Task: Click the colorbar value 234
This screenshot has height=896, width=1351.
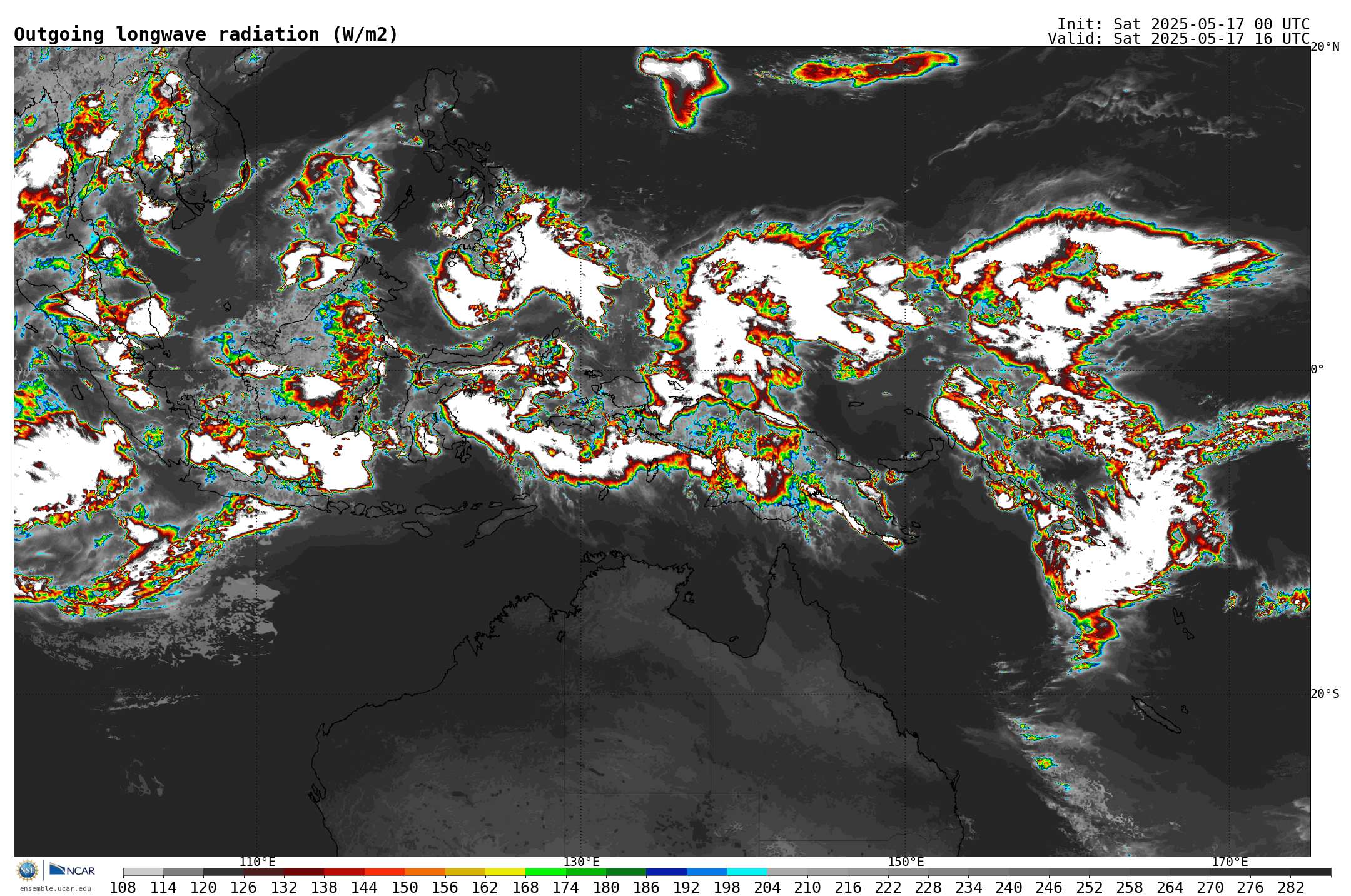Action: click(968, 887)
